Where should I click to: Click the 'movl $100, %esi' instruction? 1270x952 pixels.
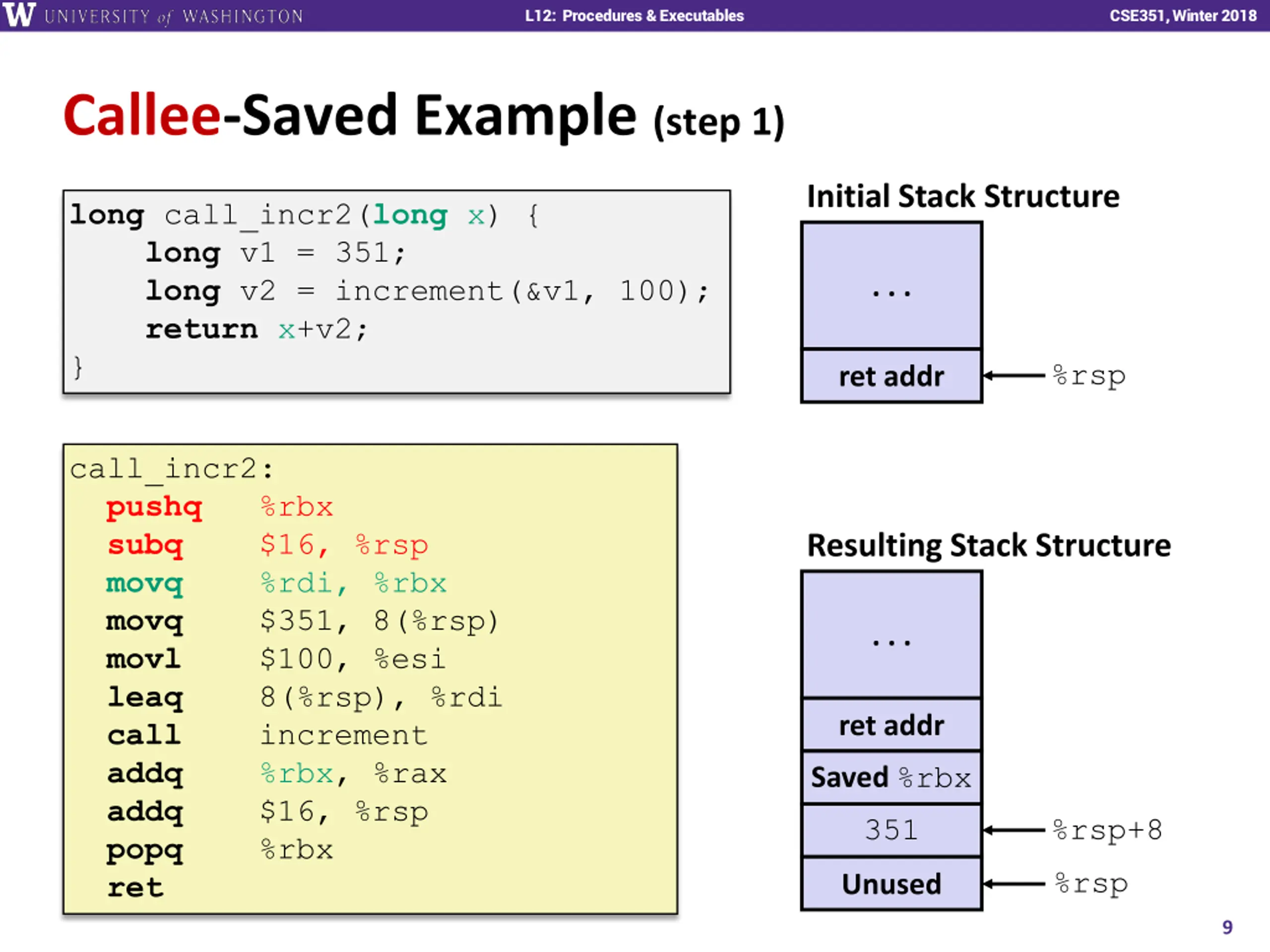pyautogui.click(x=276, y=660)
